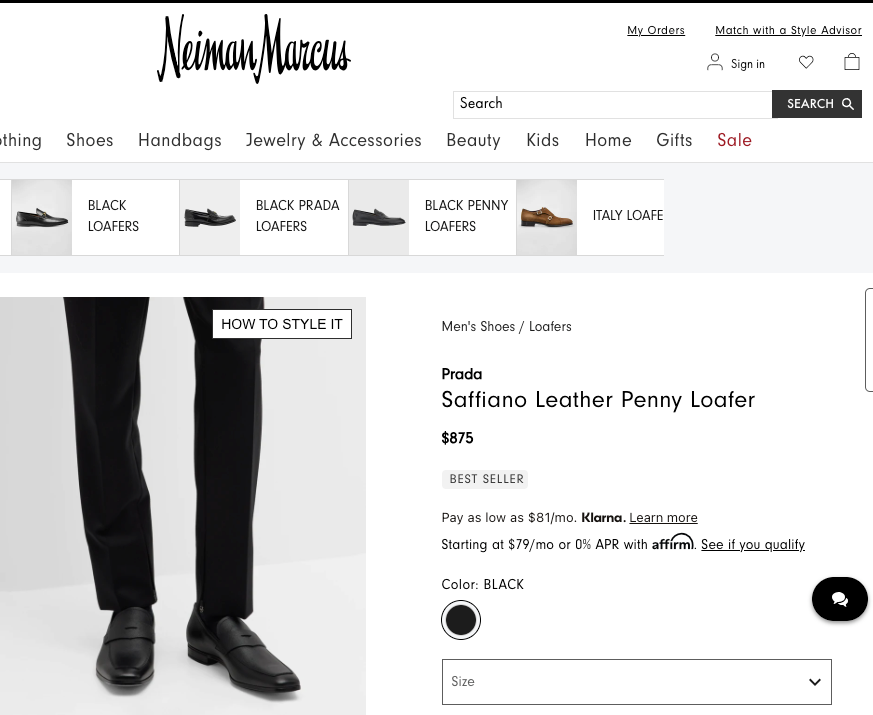Screen dimensions: 873x715
Task: Open the Learn more Klarna link
Action: (x=663, y=518)
